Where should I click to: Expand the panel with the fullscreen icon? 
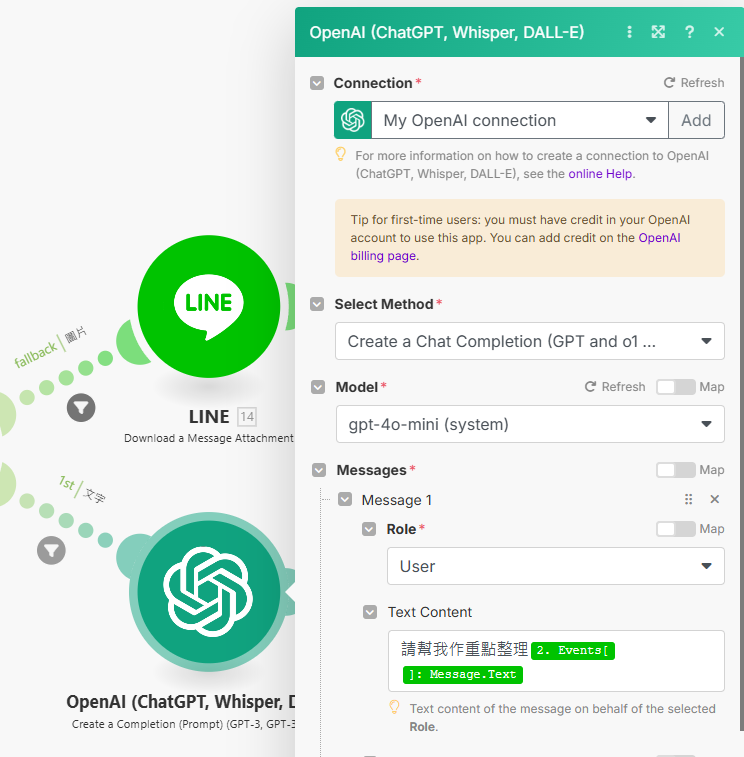659,32
